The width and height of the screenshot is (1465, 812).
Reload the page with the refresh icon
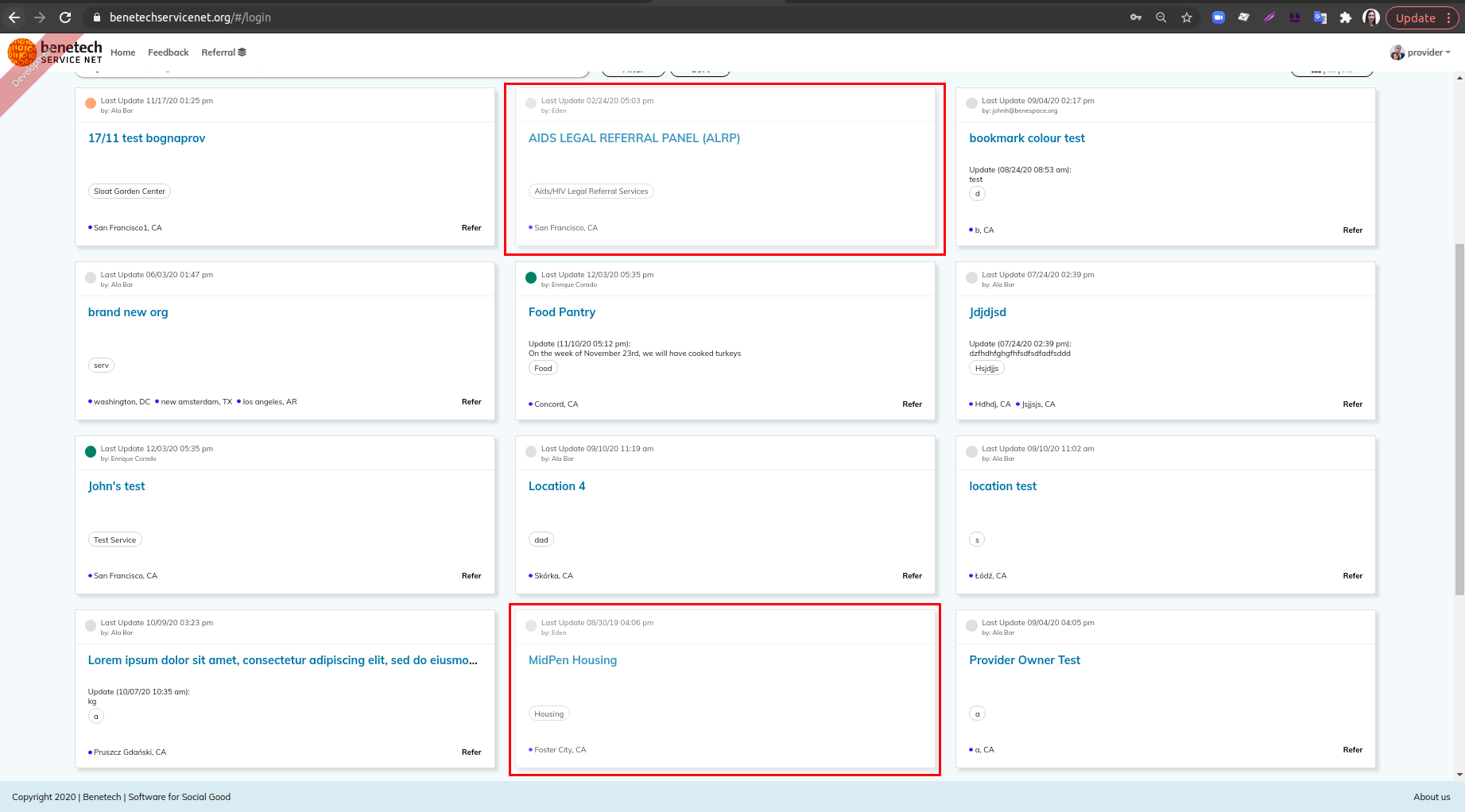pos(65,17)
